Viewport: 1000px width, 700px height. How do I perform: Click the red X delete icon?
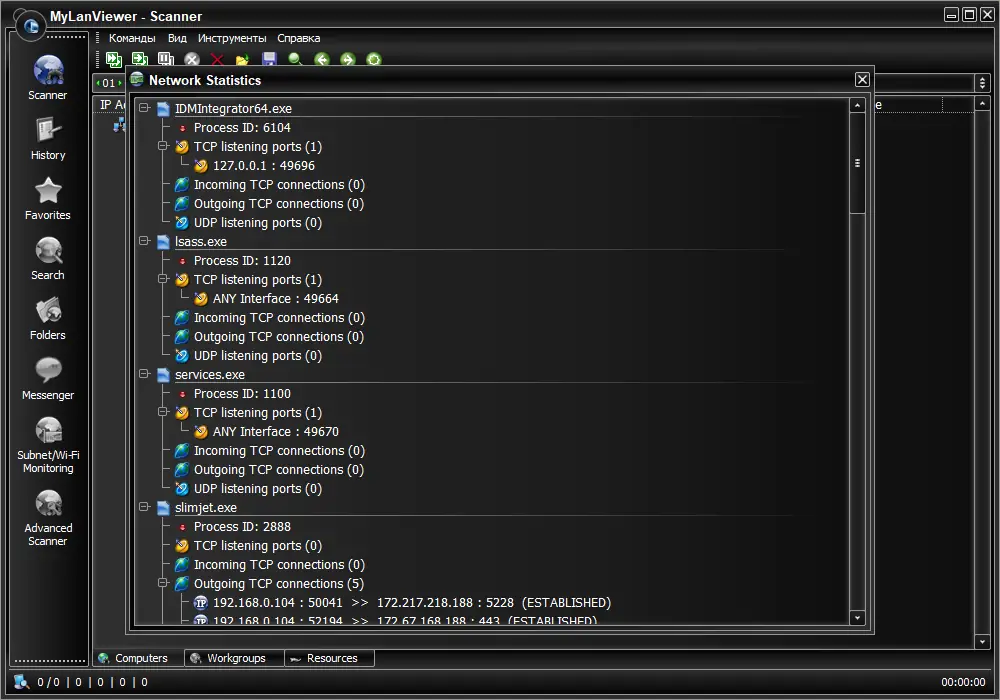point(217,59)
